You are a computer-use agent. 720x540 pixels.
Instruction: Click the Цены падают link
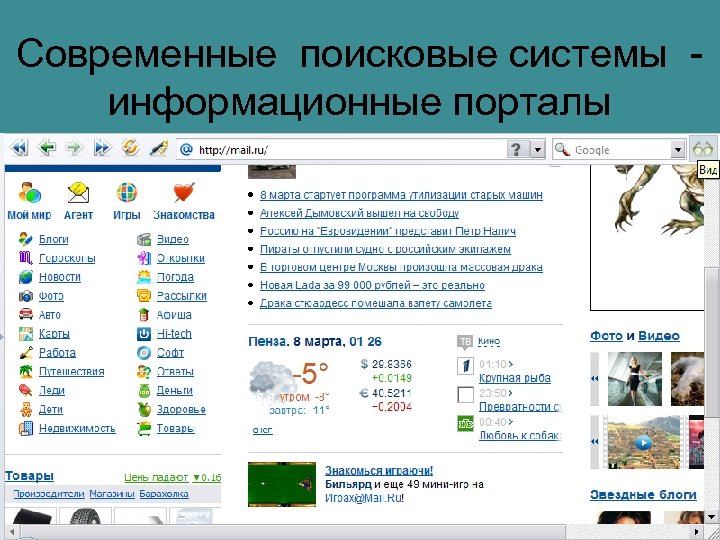coord(156,478)
